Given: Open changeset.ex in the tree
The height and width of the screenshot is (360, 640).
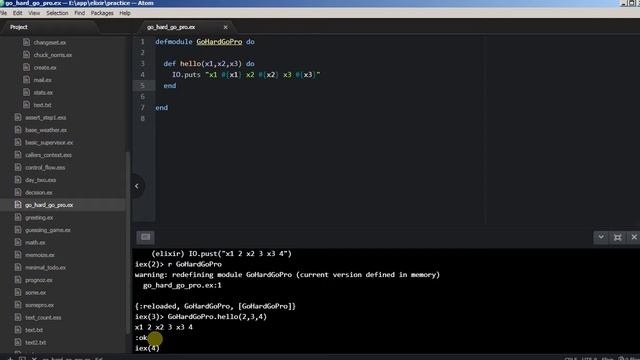Looking at the screenshot, I should [49, 42].
